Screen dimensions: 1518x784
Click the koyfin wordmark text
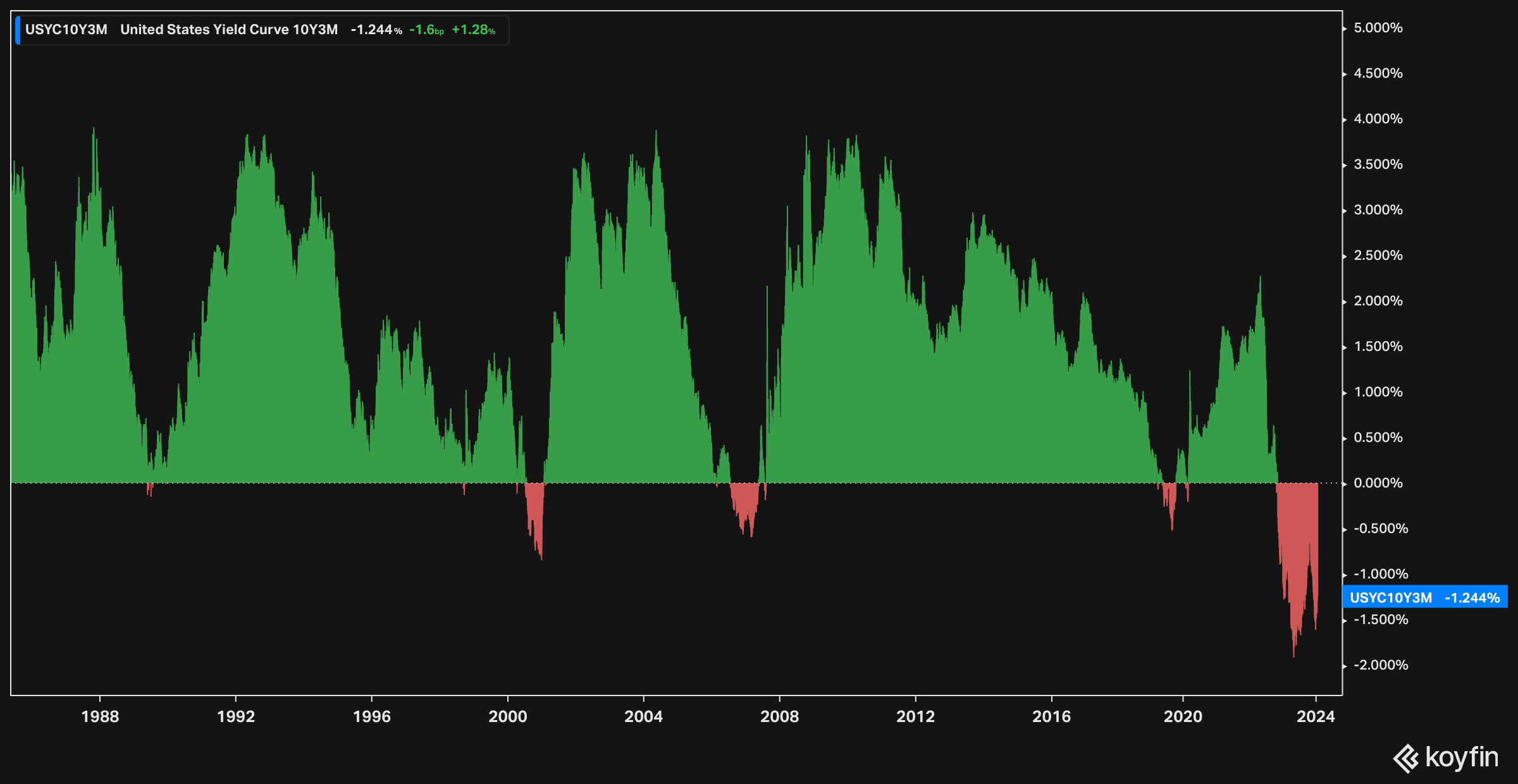(1462, 757)
